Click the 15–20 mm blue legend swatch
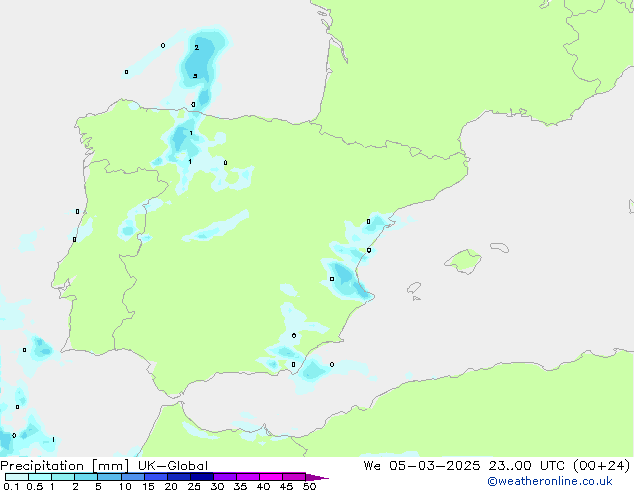The image size is (634, 490). click(155, 477)
